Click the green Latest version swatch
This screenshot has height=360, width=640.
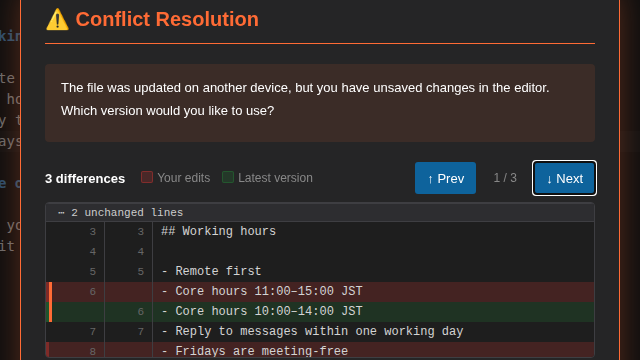228,177
